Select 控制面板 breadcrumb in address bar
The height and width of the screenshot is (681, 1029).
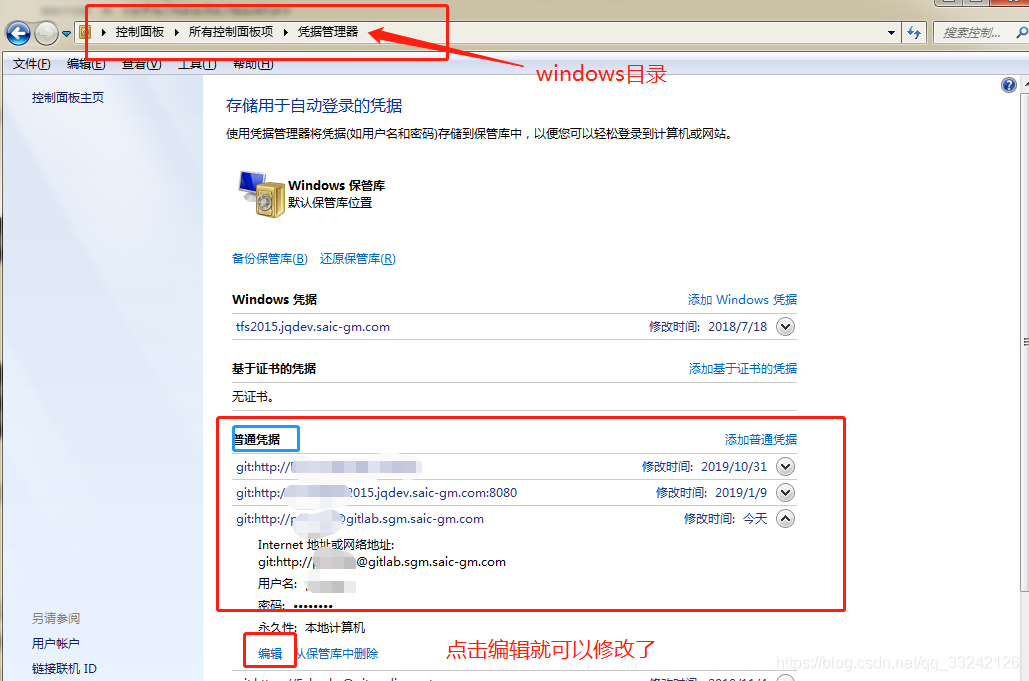pyautogui.click(x=140, y=31)
